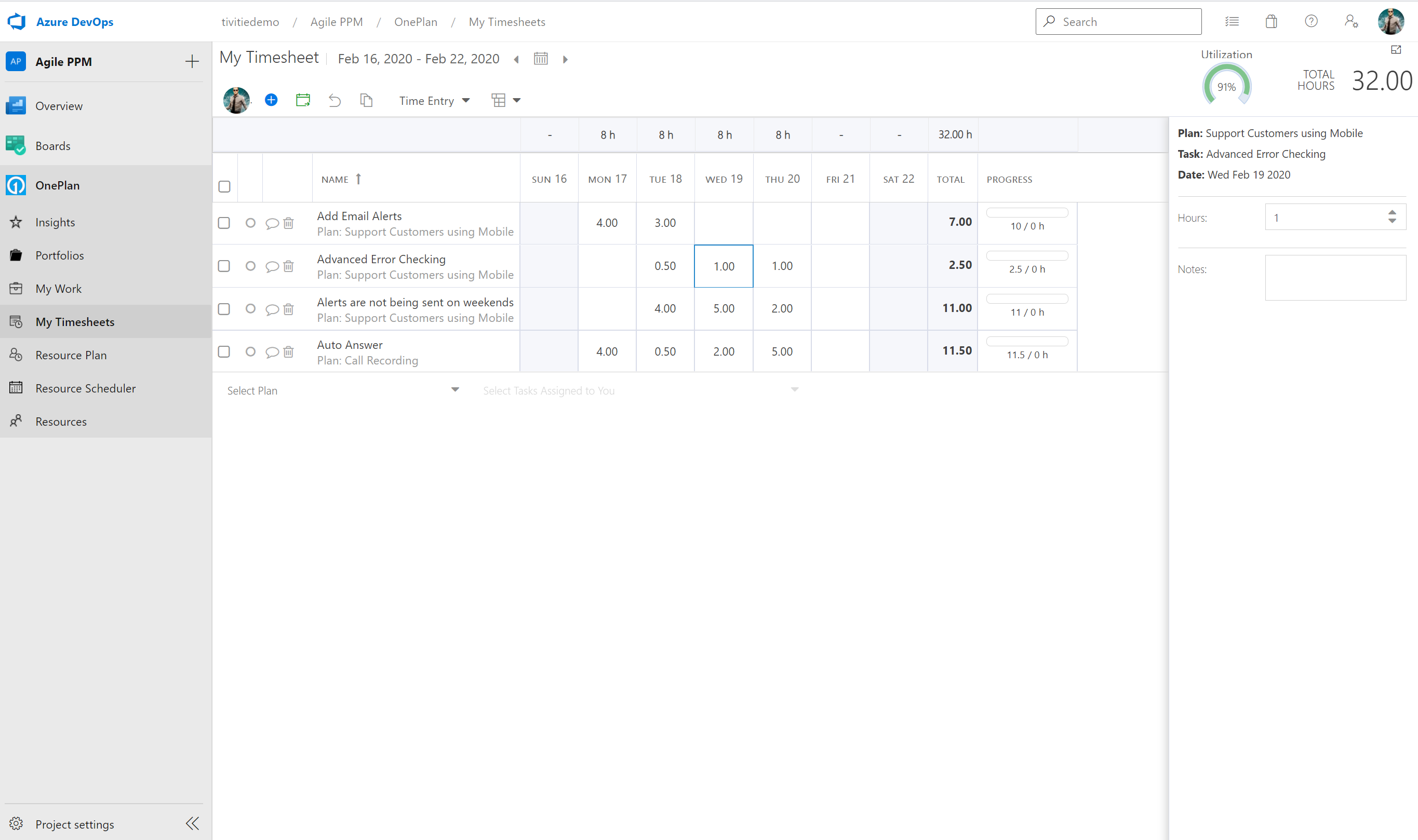
Task: Open work items list icon in header
Action: click(x=1232, y=21)
